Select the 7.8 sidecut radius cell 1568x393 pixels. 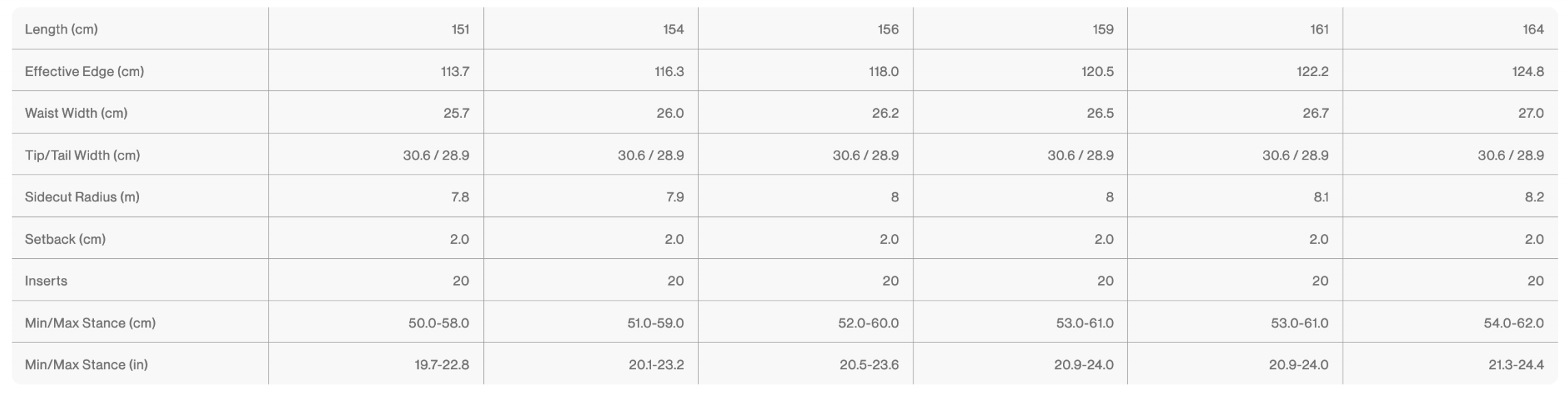460,197
